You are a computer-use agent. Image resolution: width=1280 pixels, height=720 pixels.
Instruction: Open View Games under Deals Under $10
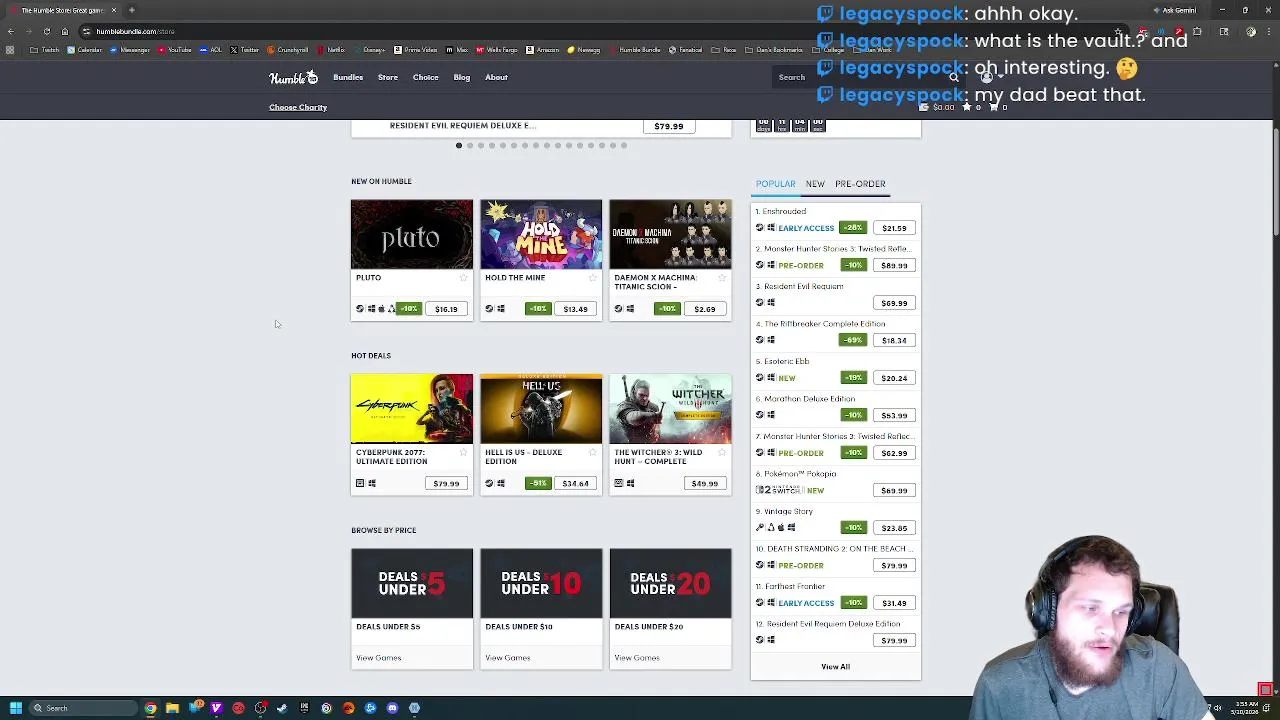508,658
